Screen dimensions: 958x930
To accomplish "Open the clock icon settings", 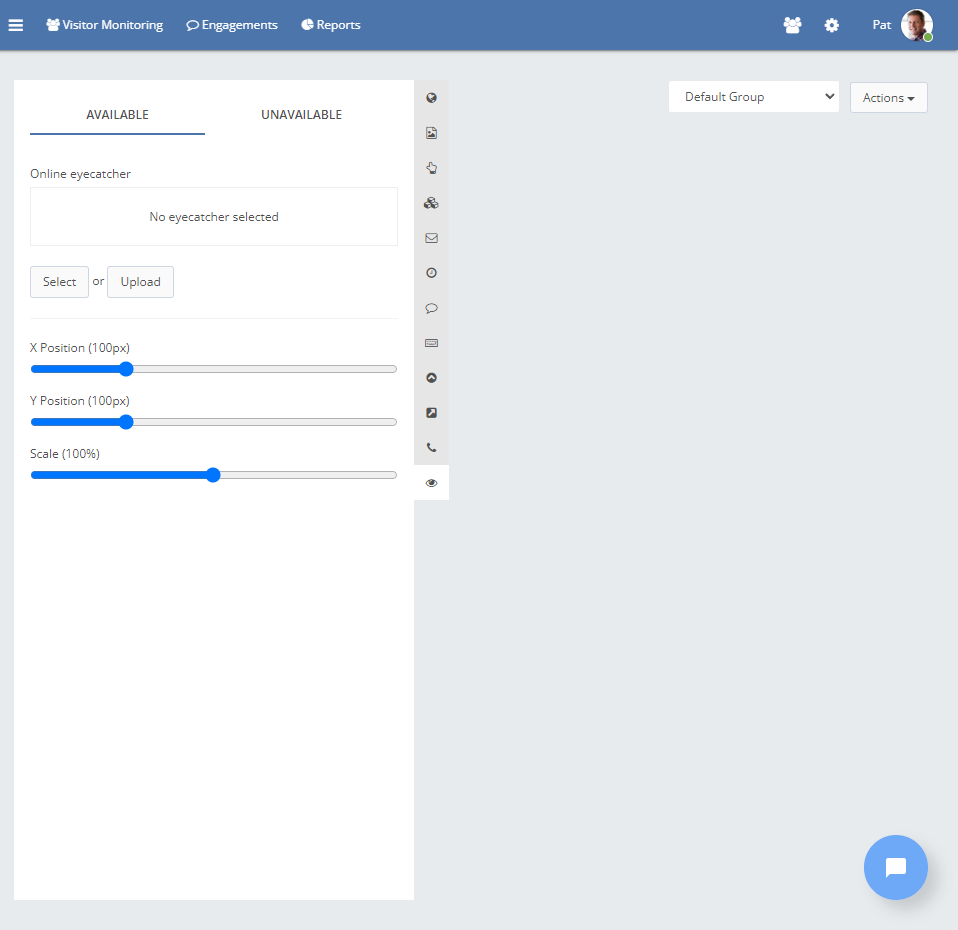I will click(431, 273).
